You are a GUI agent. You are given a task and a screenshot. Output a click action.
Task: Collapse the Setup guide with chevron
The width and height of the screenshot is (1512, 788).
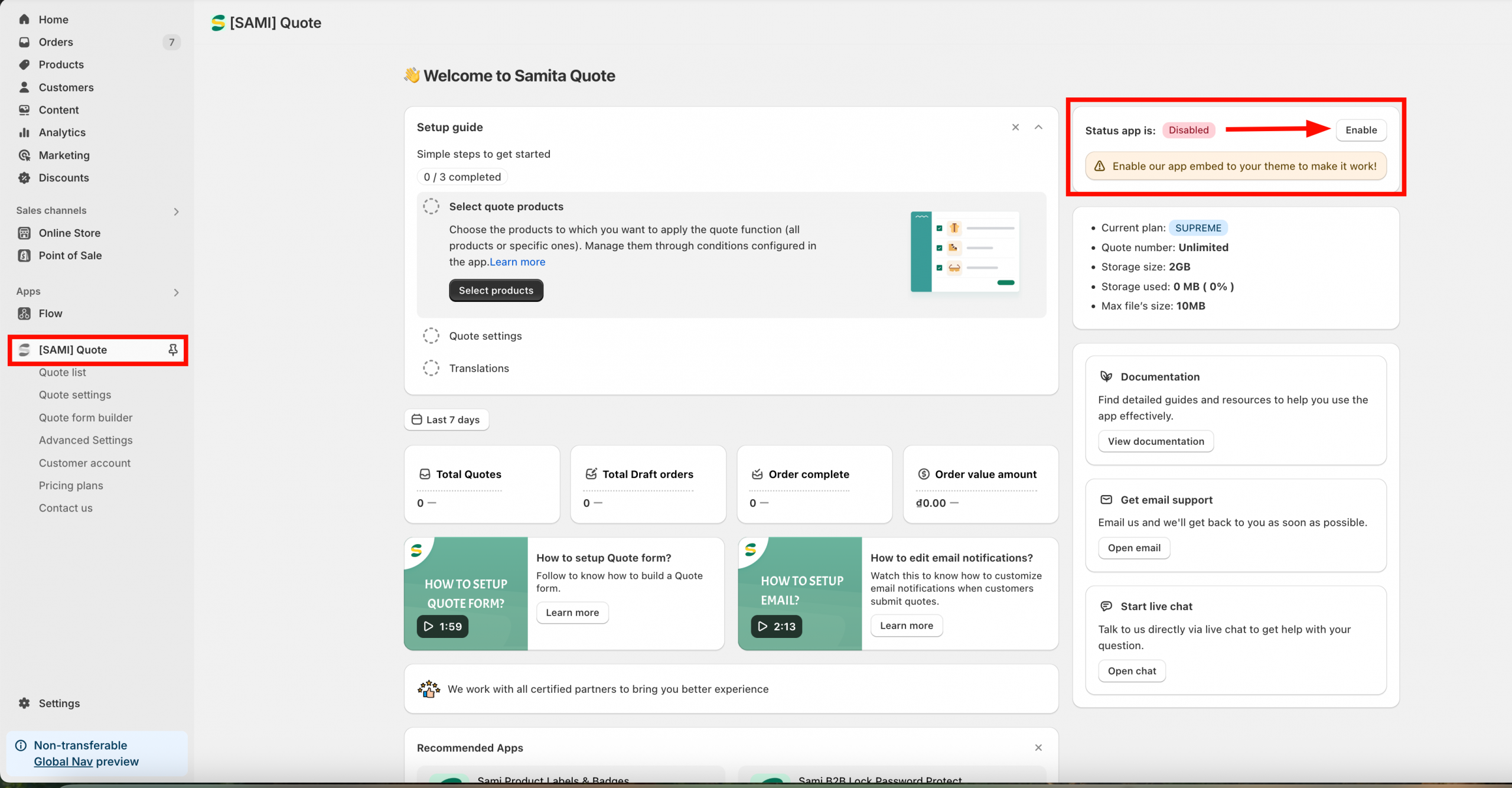[1038, 127]
